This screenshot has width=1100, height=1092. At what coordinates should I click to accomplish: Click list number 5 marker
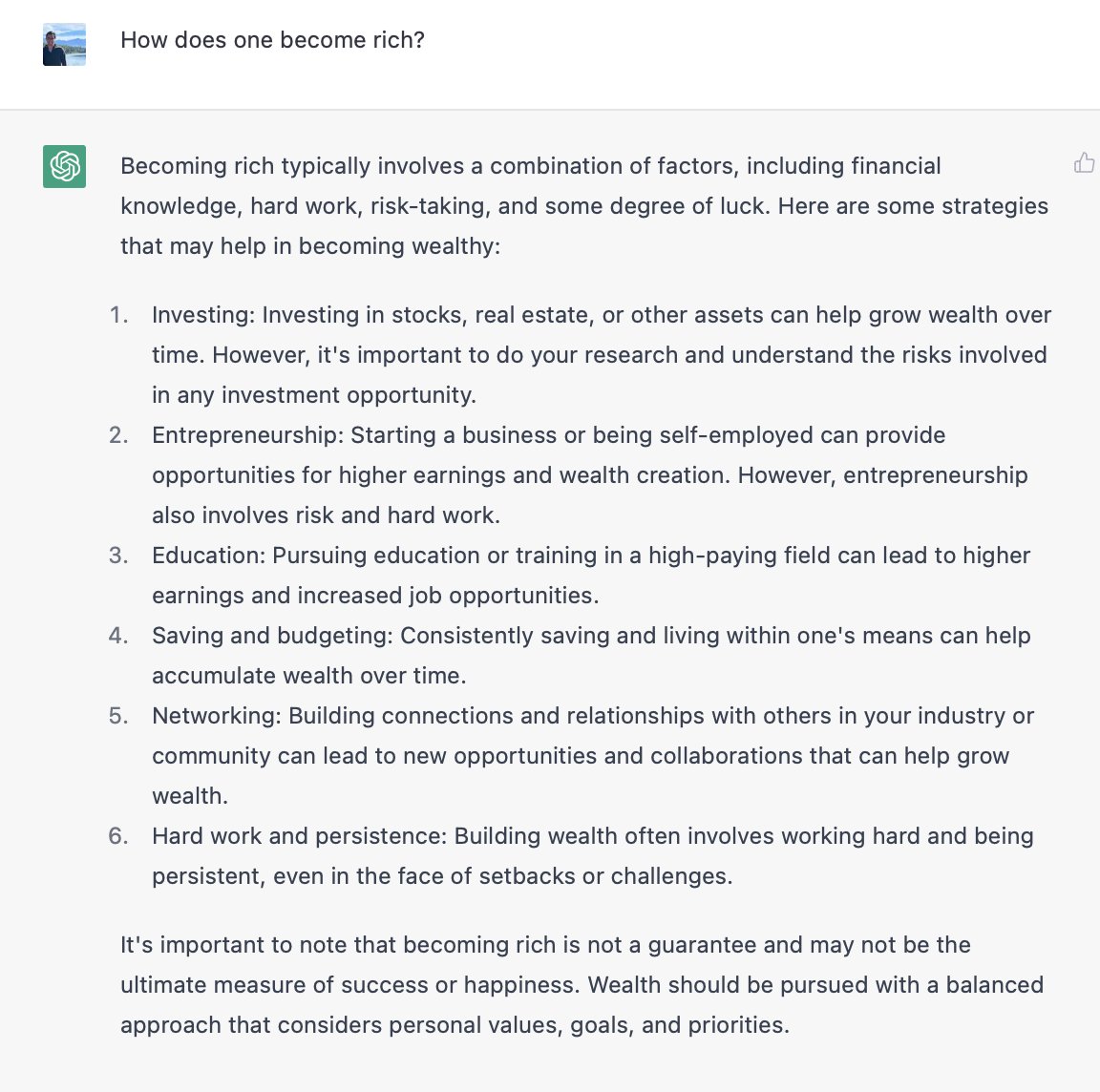[x=118, y=715]
